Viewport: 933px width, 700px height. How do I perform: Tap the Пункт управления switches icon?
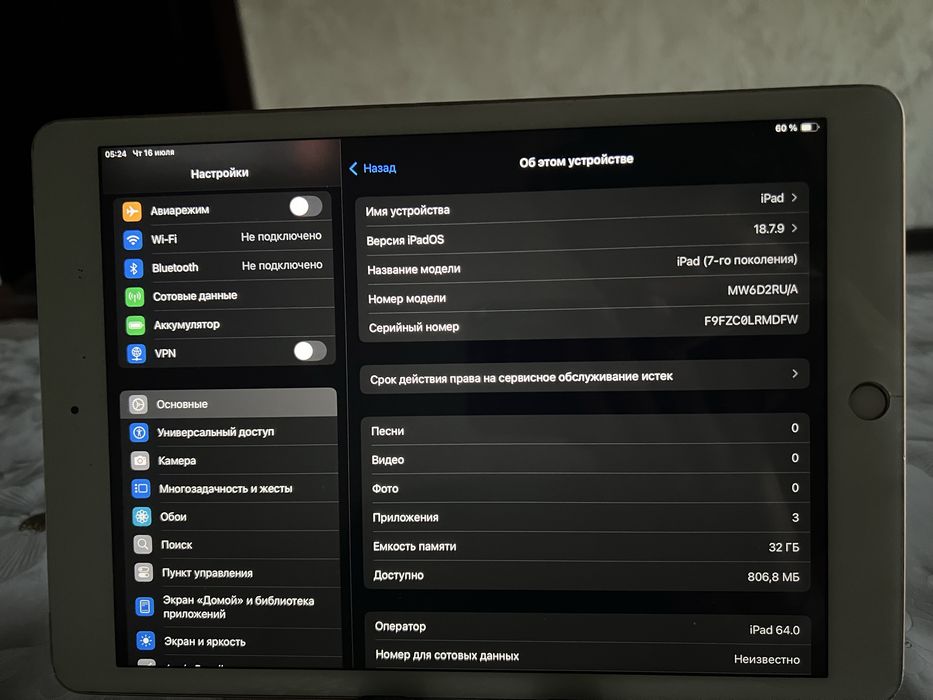pos(144,573)
